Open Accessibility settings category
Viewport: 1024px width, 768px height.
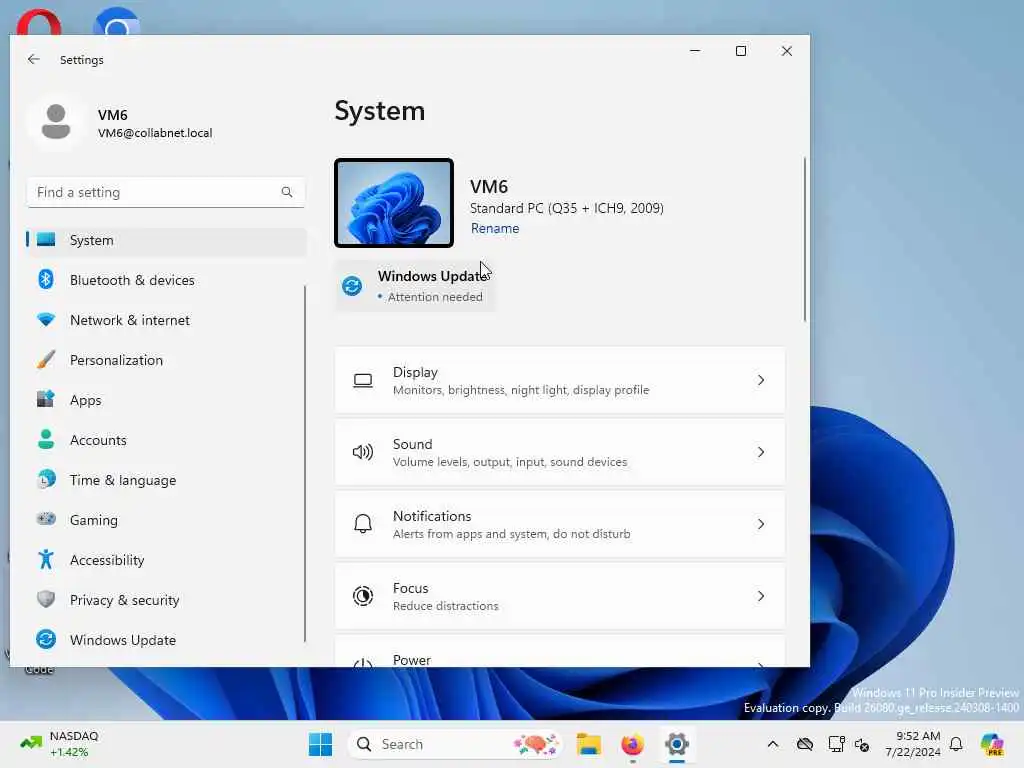click(x=166, y=560)
